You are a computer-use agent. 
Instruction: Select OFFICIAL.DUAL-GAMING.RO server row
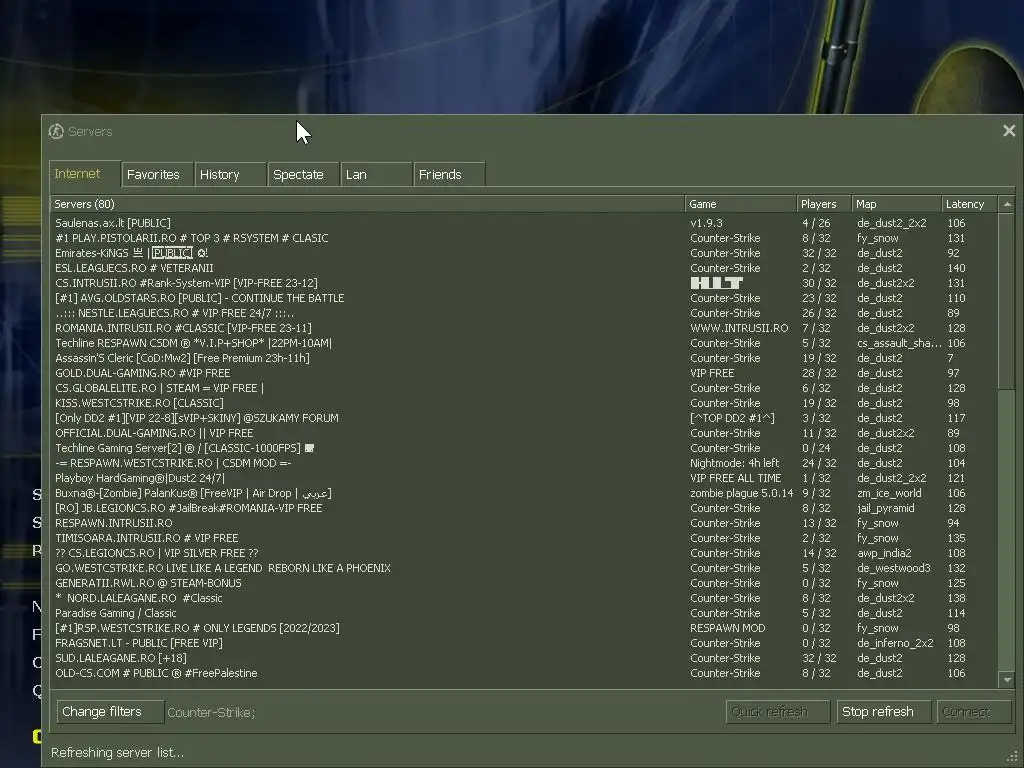[x=524, y=433]
